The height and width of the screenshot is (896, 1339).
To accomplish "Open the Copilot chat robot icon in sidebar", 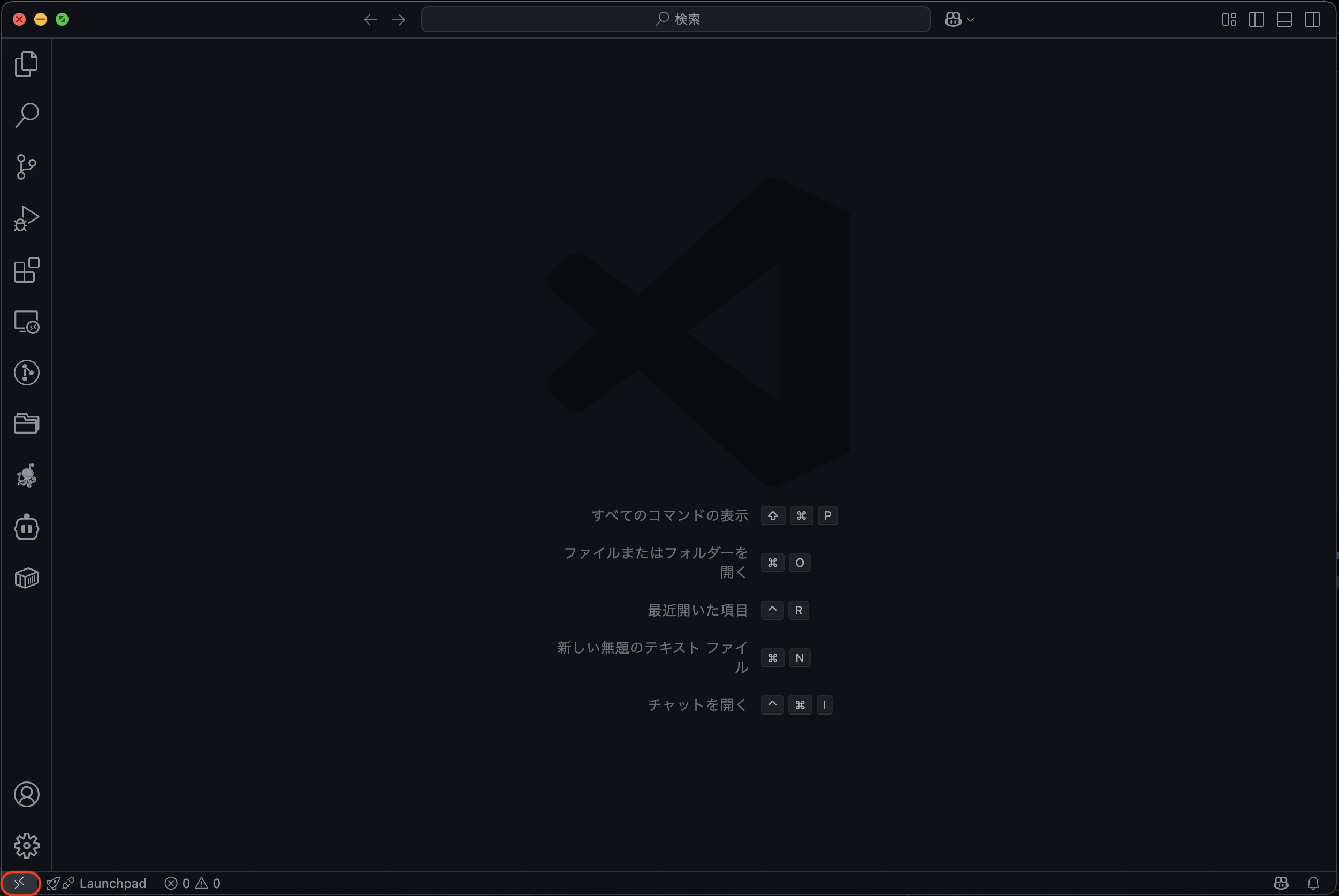I will pyautogui.click(x=26, y=527).
